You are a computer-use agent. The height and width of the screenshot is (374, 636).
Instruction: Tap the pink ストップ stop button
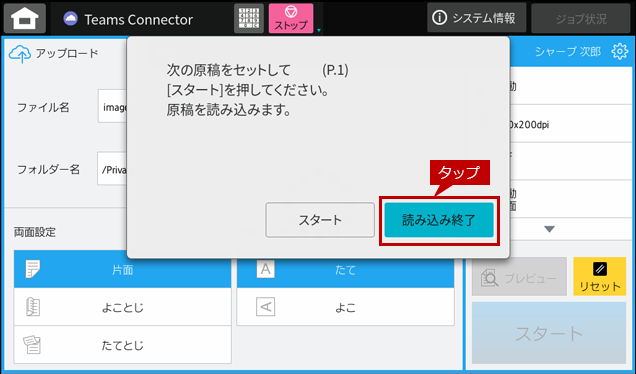click(x=291, y=18)
